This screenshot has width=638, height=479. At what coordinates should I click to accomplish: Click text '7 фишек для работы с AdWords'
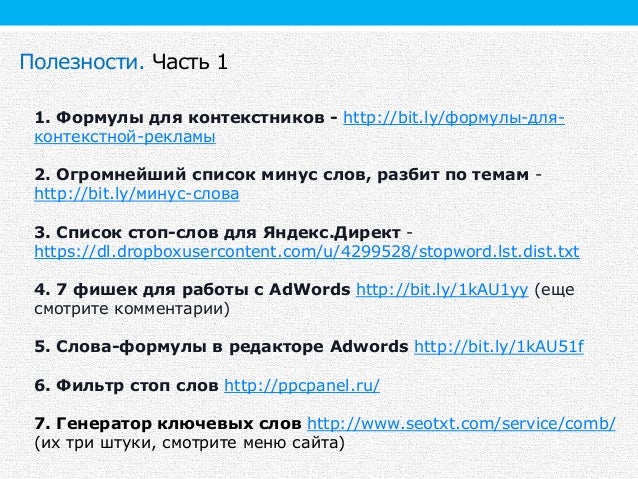pos(203,290)
